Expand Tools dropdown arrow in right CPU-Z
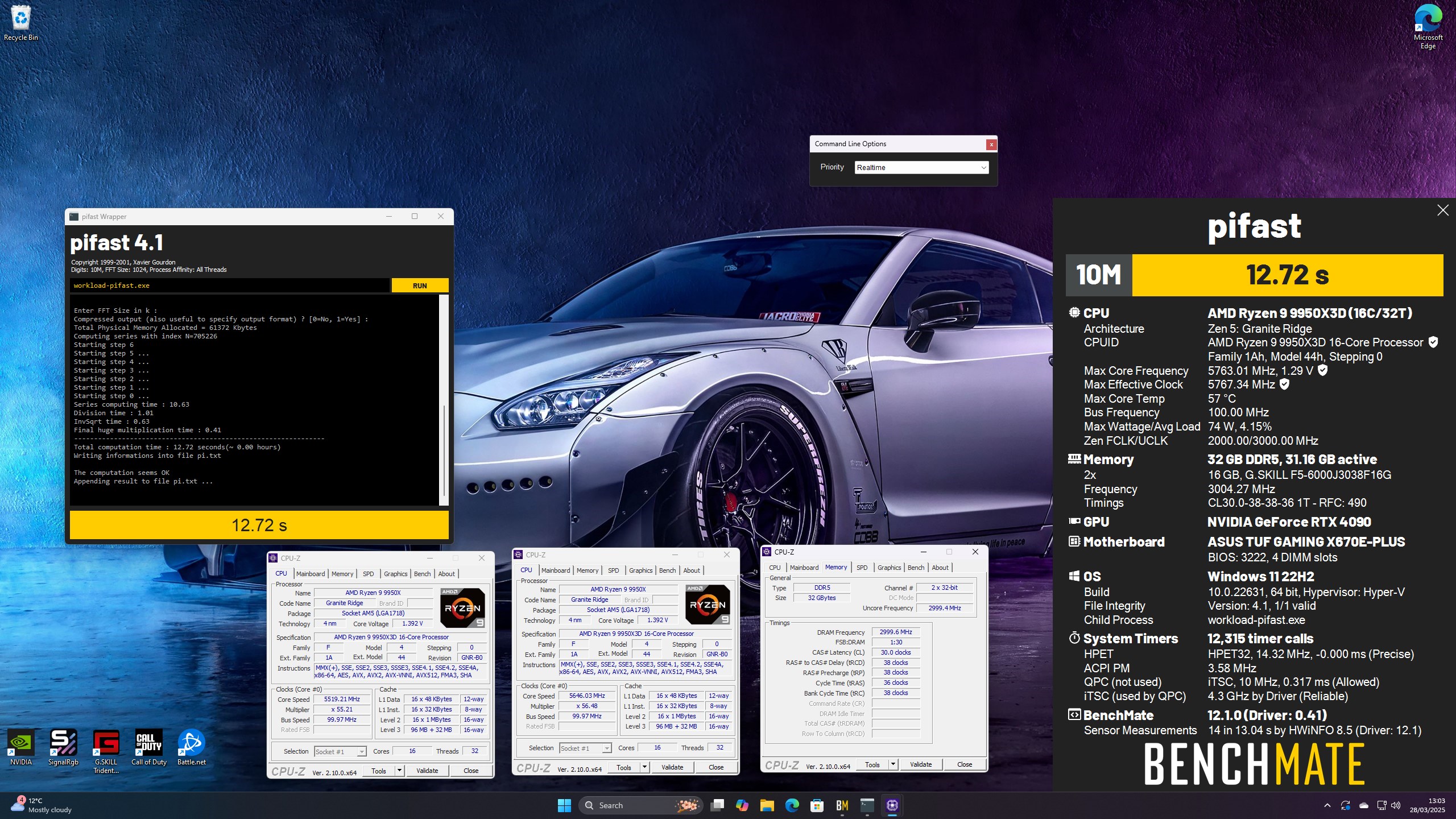Viewport: 1456px width, 819px height. tap(893, 764)
